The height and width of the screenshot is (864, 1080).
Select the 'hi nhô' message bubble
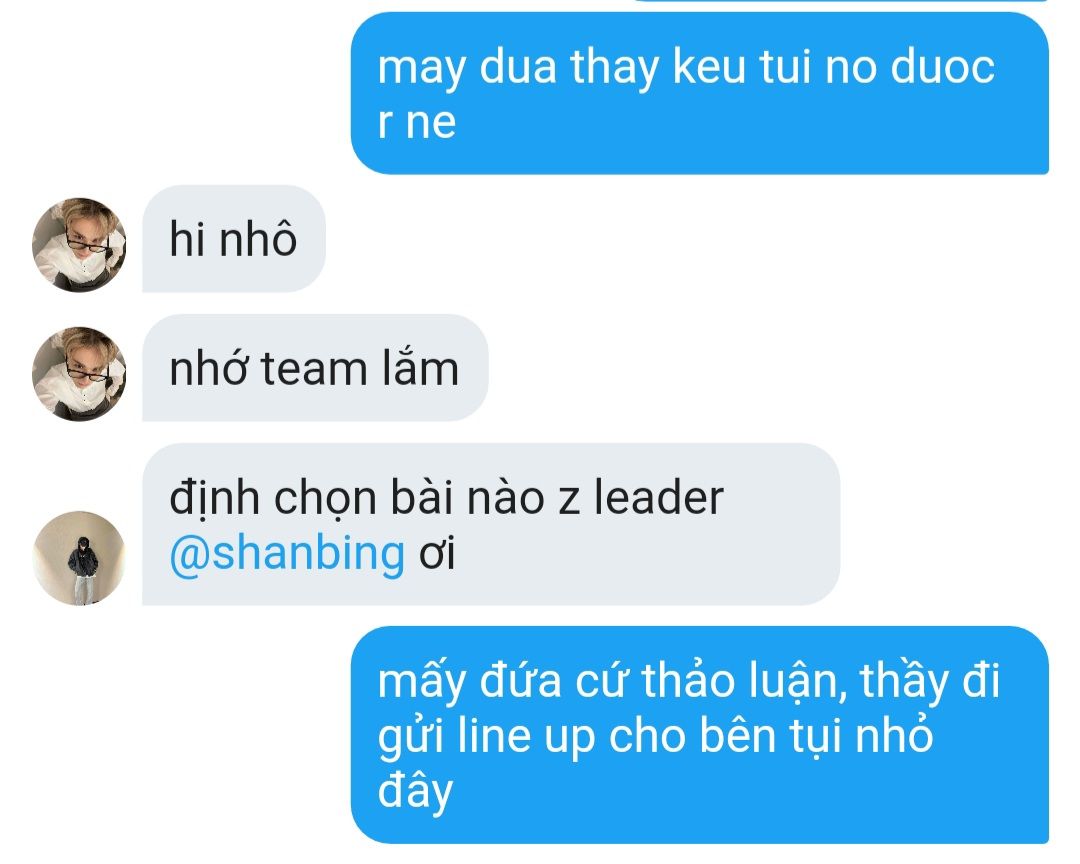(x=233, y=238)
